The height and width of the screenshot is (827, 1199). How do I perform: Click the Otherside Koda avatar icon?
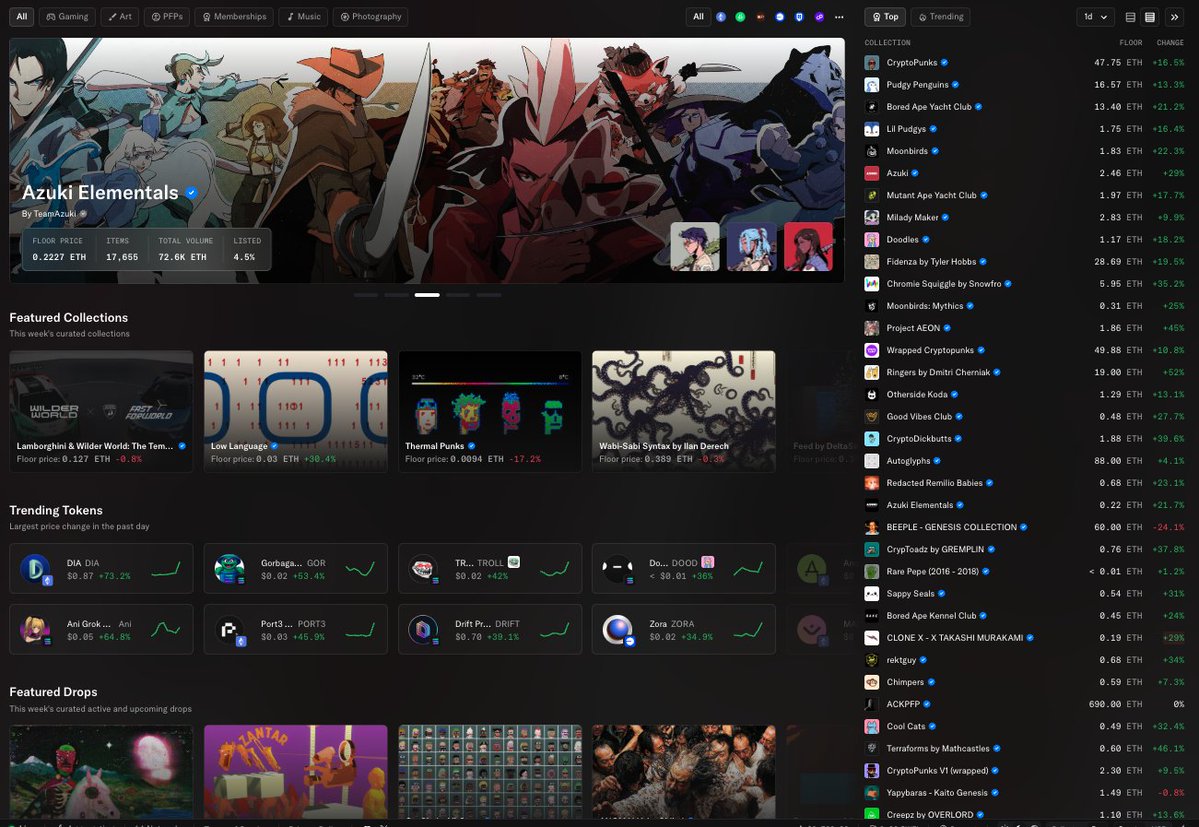click(x=872, y=394)
